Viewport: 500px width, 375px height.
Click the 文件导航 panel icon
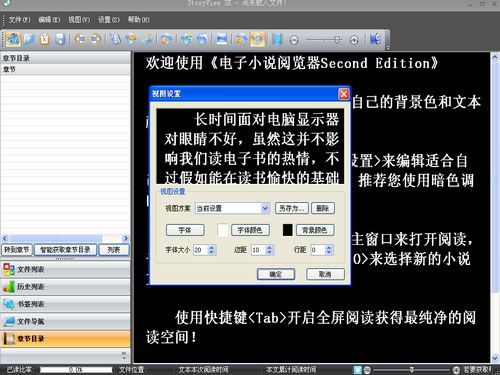pyautogui.click(x=8, y=321)
